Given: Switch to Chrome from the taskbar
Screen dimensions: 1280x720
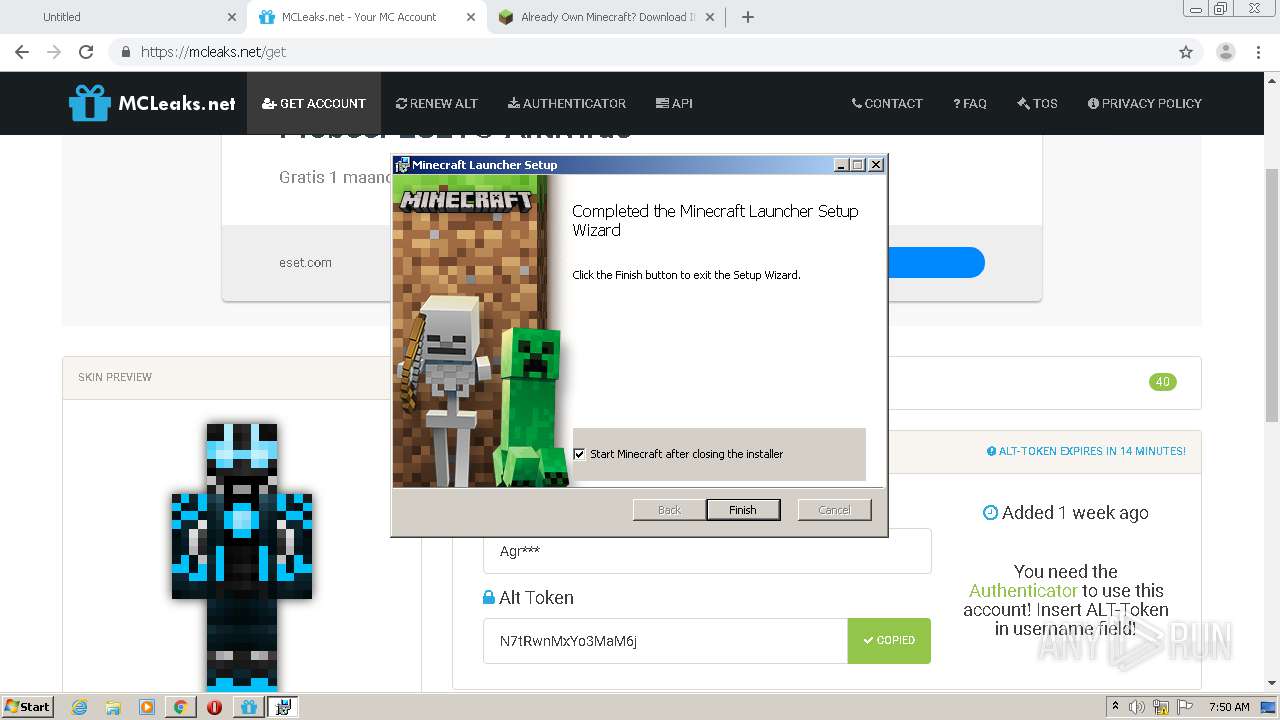Looking at the screenshot, I should click(180, 707).
